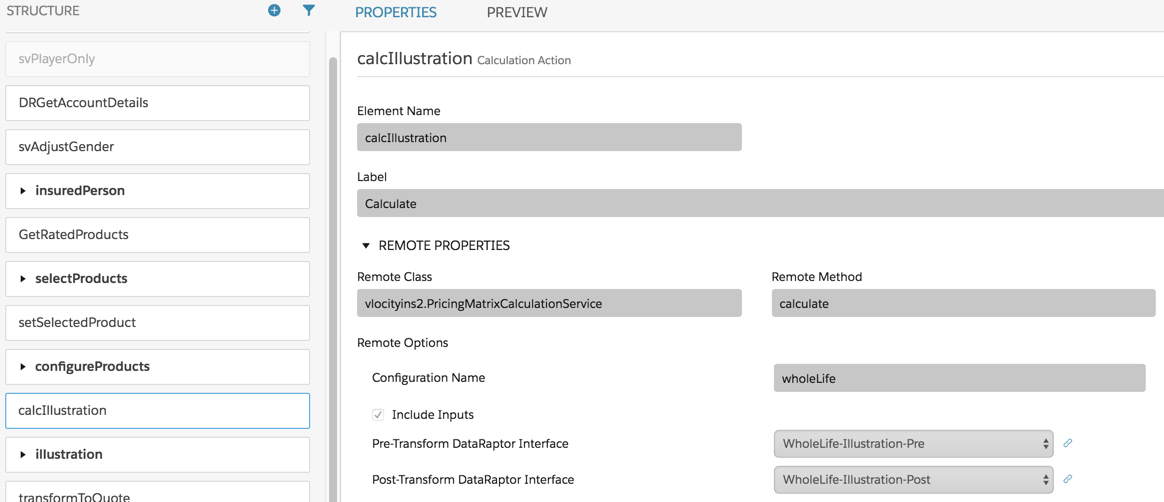The height and width of the screenshot is (502, 1164).
Task: Click the STRUCTURE panel heading
Action: coord(42,11)
